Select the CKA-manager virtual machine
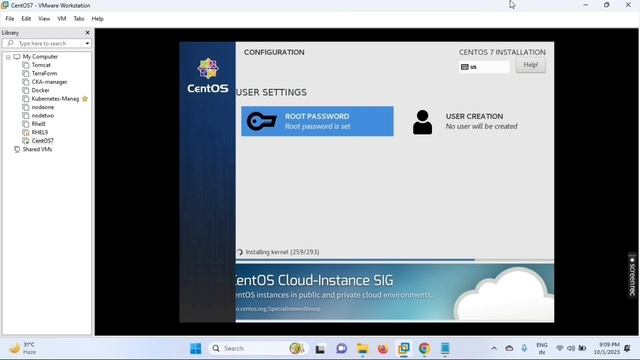This screenshot has height=360, width=640. pyautogui.click(x=49, y=82)
